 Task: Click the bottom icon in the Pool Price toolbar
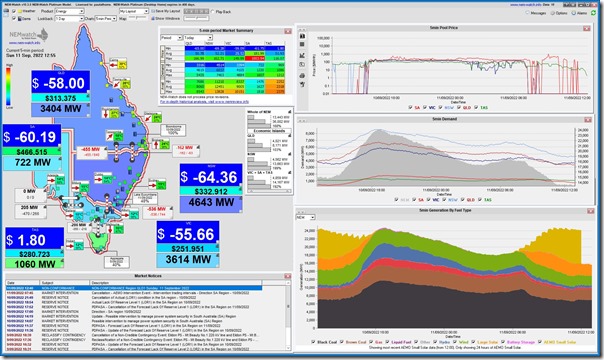point(302,84)
